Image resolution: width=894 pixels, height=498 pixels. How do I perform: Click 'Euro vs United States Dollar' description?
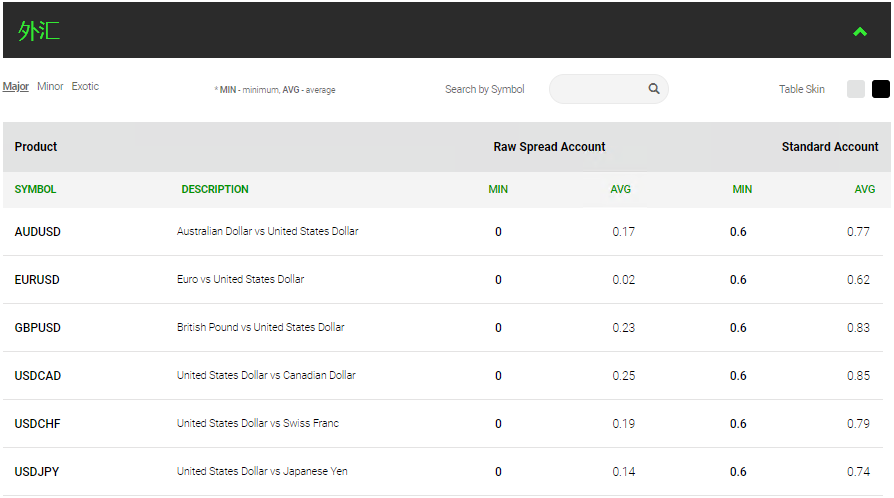[x=241, y=279]
